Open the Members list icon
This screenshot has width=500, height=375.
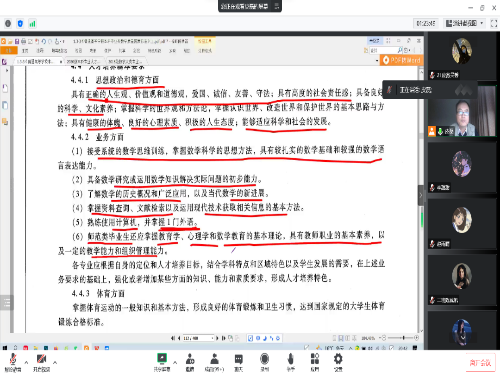click(x=214, y=362)
